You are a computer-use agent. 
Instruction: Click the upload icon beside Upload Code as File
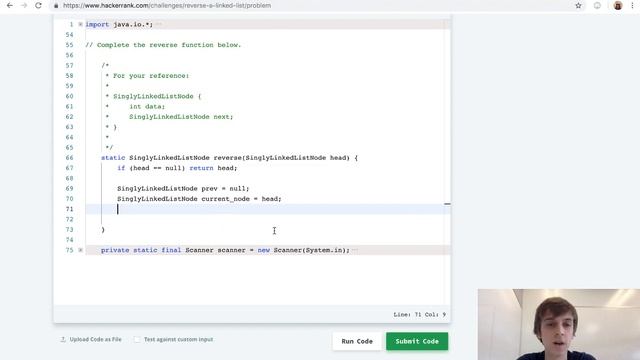63,340
